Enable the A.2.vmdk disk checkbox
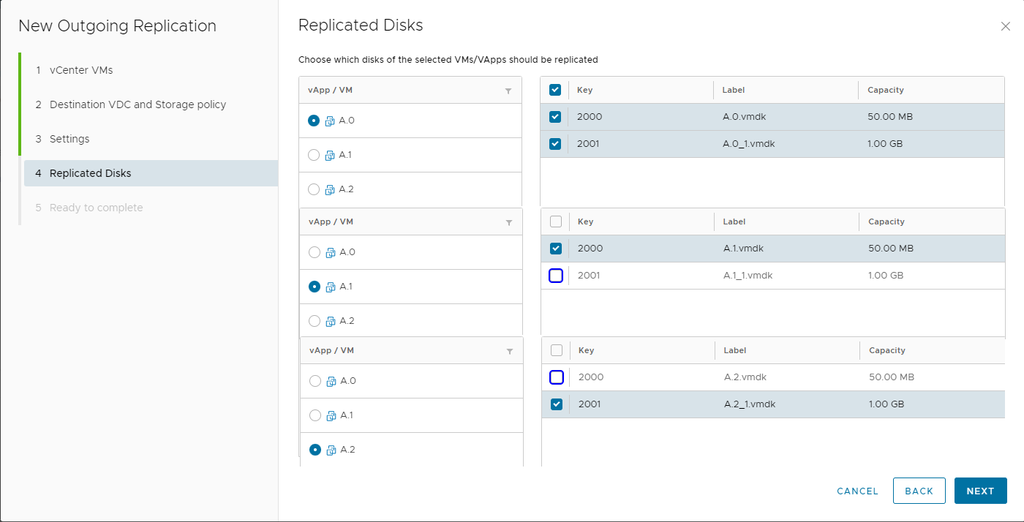1024x522 pixels. pyautogui.click(x=556, y=378)
